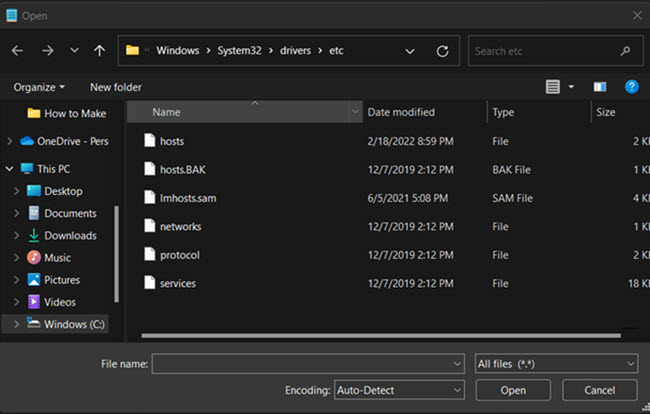
Task: Expand the This PC tree node
Action: click(x=11, y=169)
